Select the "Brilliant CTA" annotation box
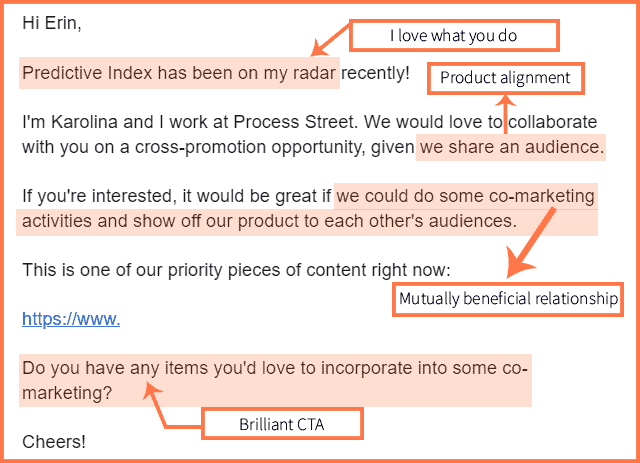 281,424
